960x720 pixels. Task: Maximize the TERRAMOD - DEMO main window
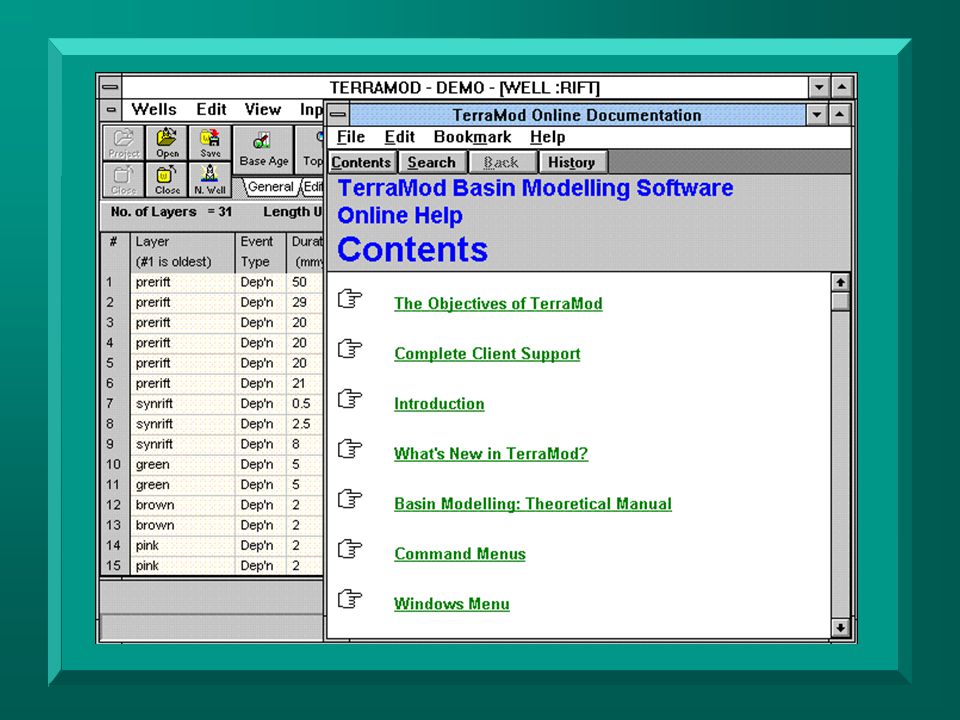click(842, 88)
